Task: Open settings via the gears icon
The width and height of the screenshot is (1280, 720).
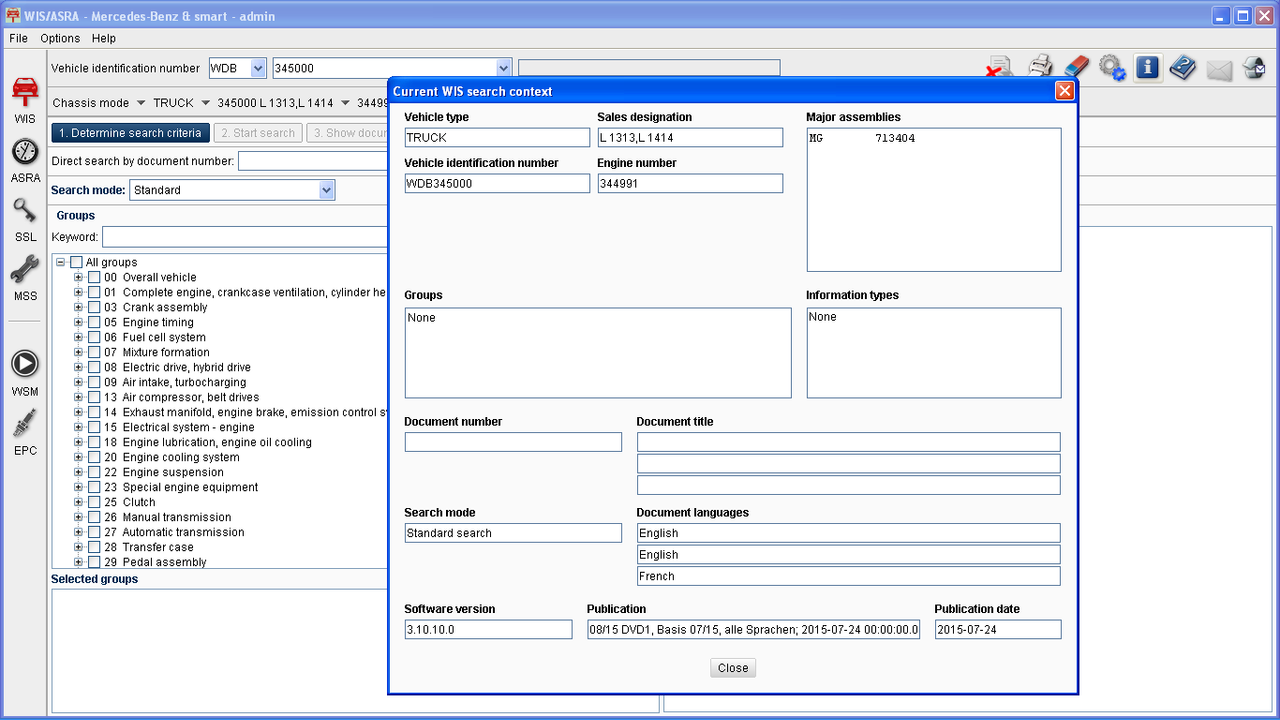Action: tap(1112, 67)
